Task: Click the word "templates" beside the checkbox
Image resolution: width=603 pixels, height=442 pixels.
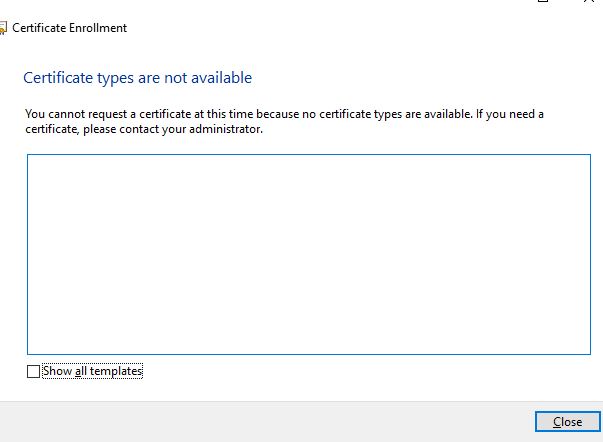Action: click(115, 372)
